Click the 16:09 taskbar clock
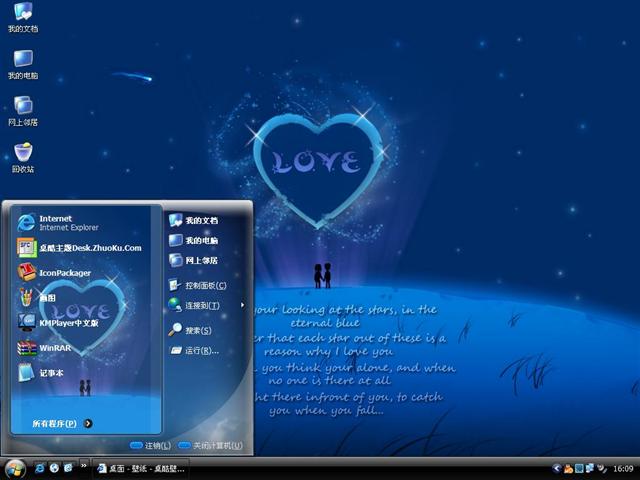The image size is (640, 480). pos(623,469)
